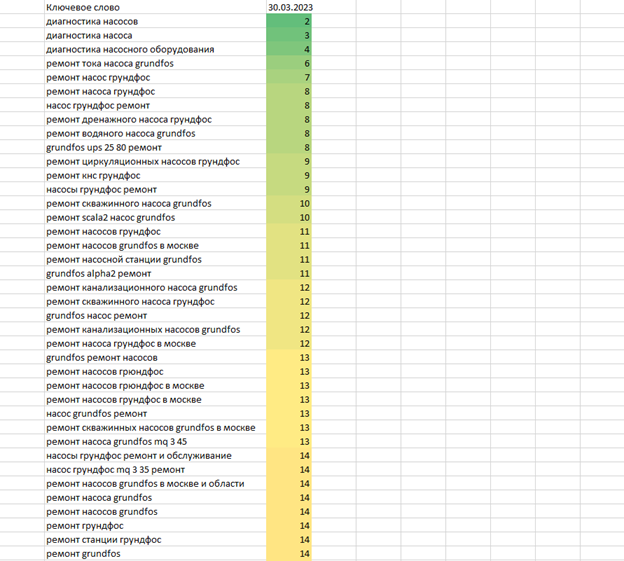624x561 pixels.
Task: Click the 'ремонт насоса грундфос' cell without в москве
Action: [x=155, y=92]
